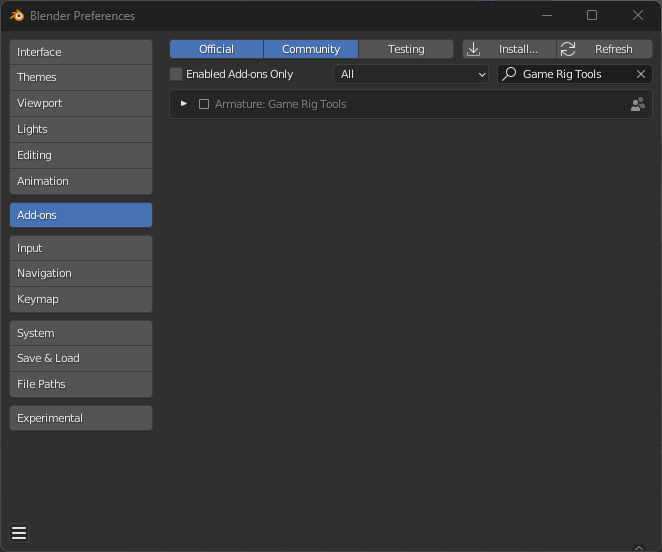The image size is (662, 552).
Task: Close the Blender Preferences window
Action: coord(638,16)
